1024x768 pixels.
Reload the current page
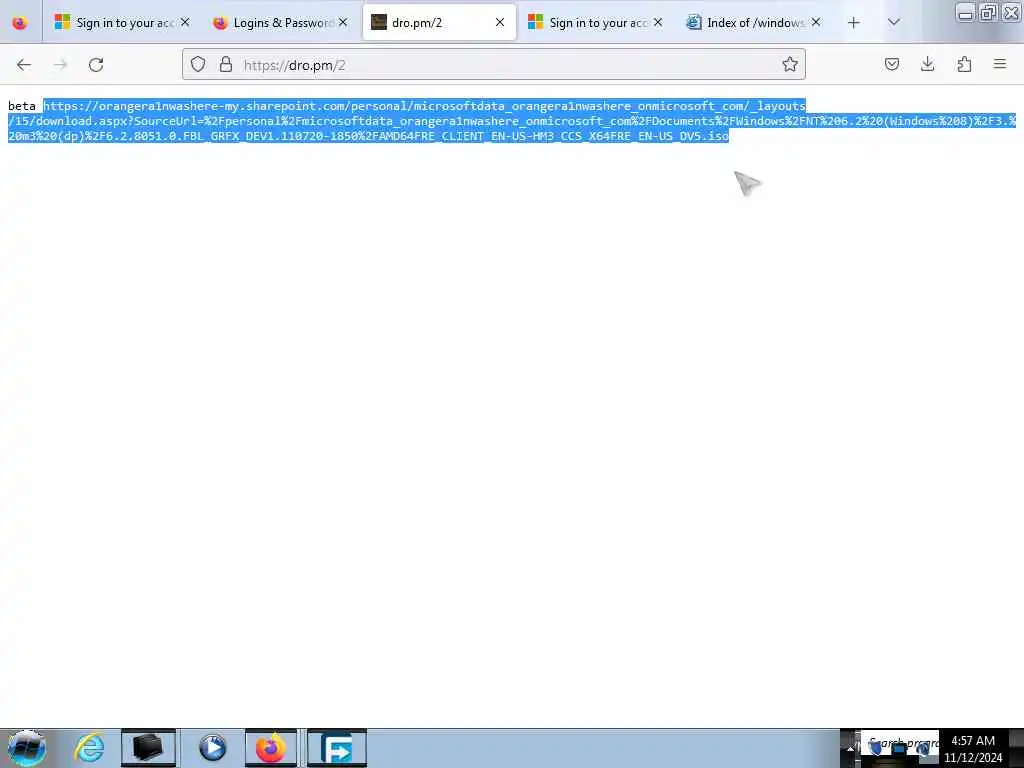pyautogui.click(x=96, y=65)
